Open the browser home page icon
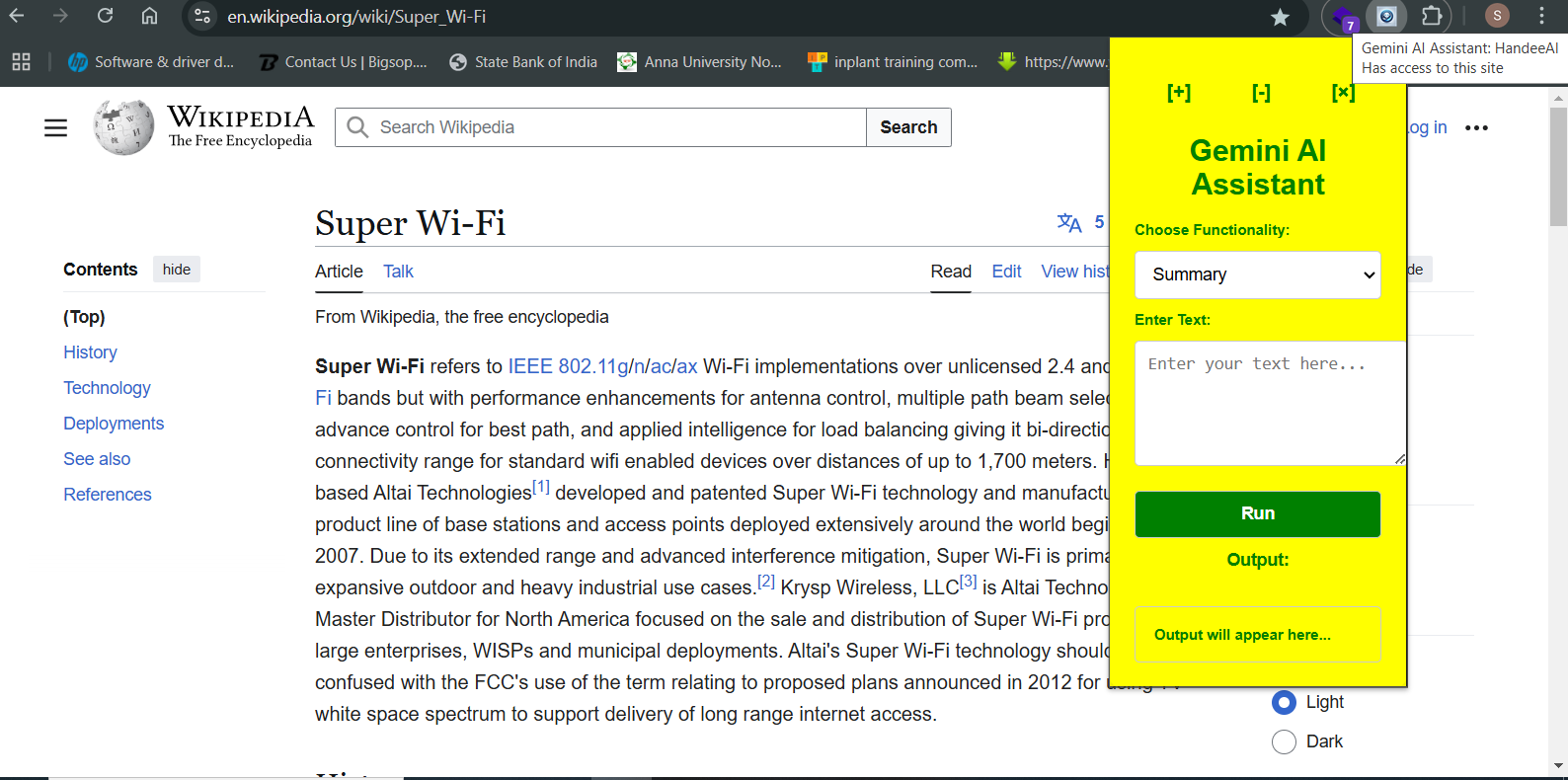The height and width of the screenshot is (780, 1568). [149, 16]
